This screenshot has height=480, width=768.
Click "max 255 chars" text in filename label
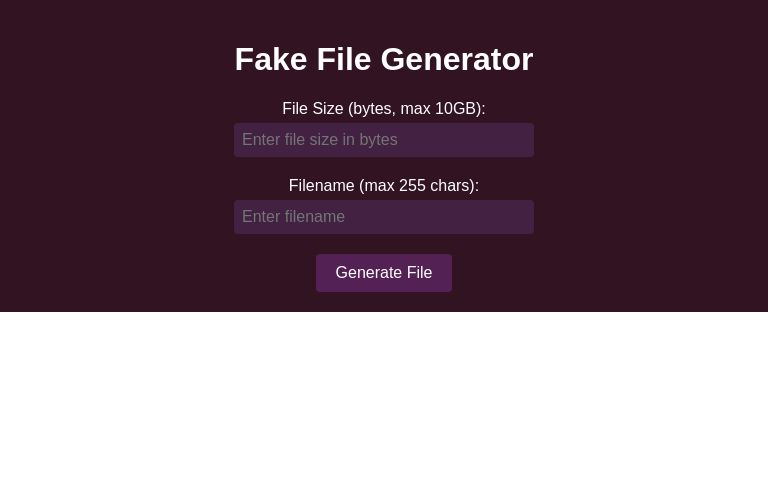(x=418, y=185)
